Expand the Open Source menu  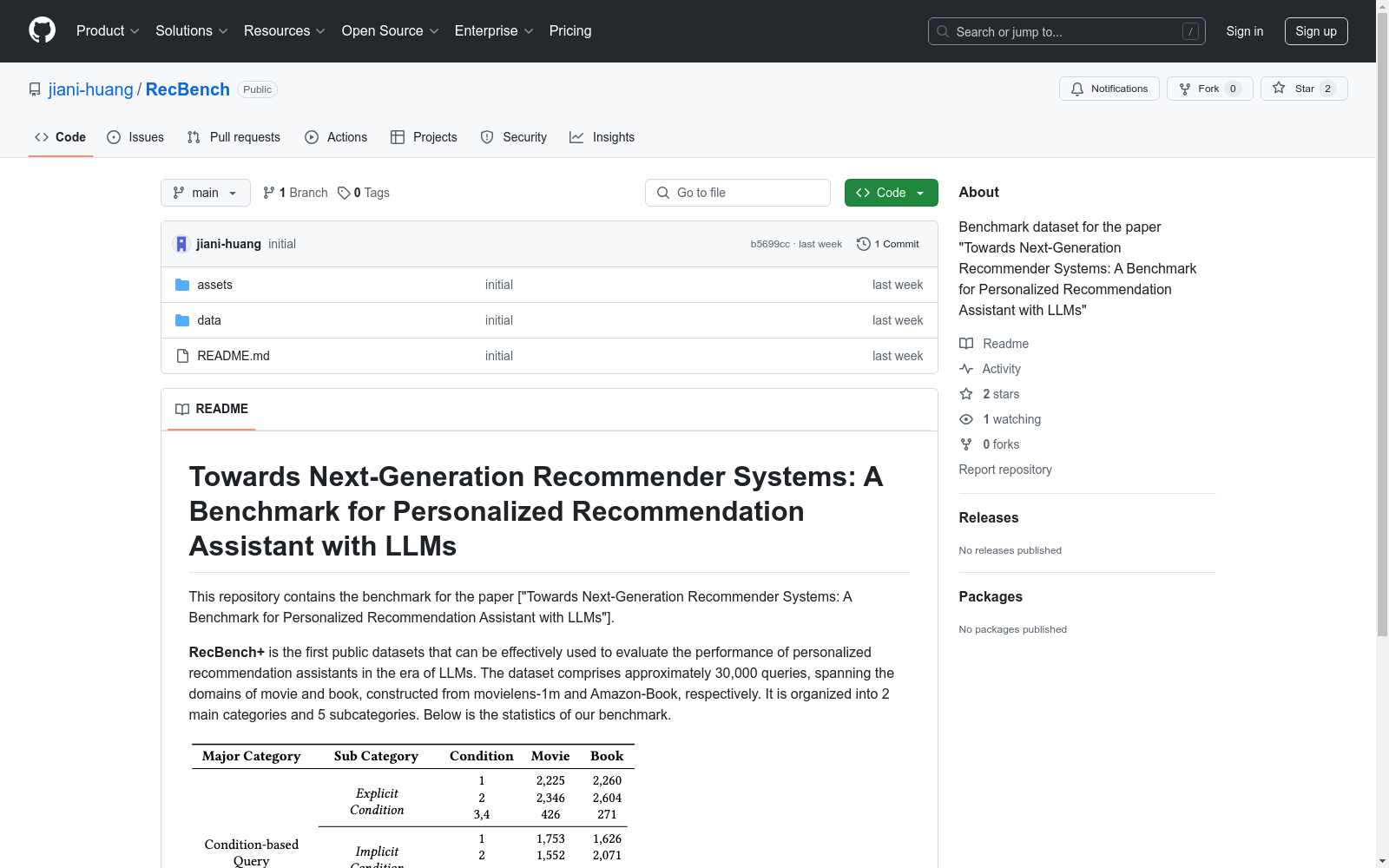pos(391,31)
